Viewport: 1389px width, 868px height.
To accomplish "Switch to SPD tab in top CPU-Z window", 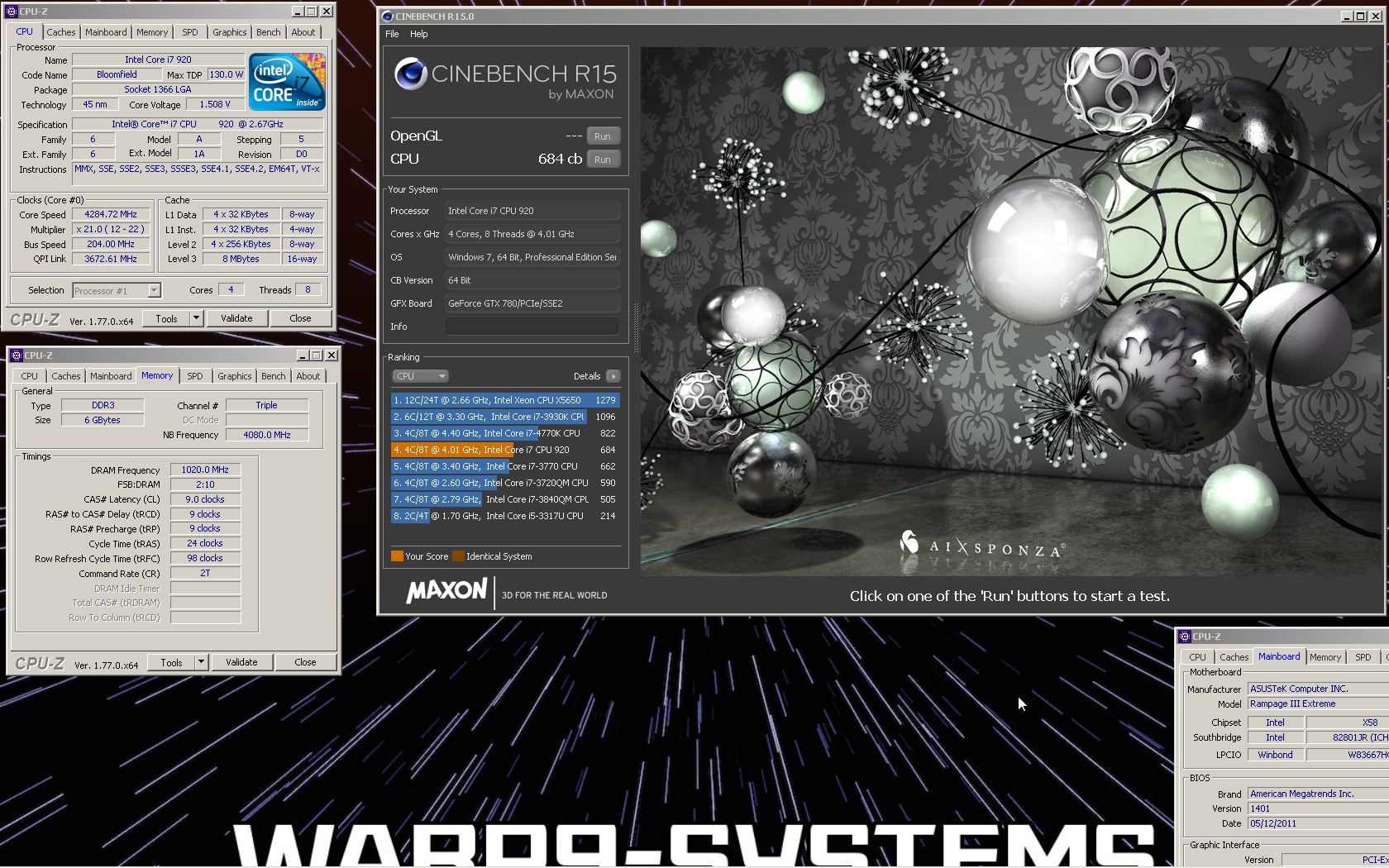I will click(190, 32).
